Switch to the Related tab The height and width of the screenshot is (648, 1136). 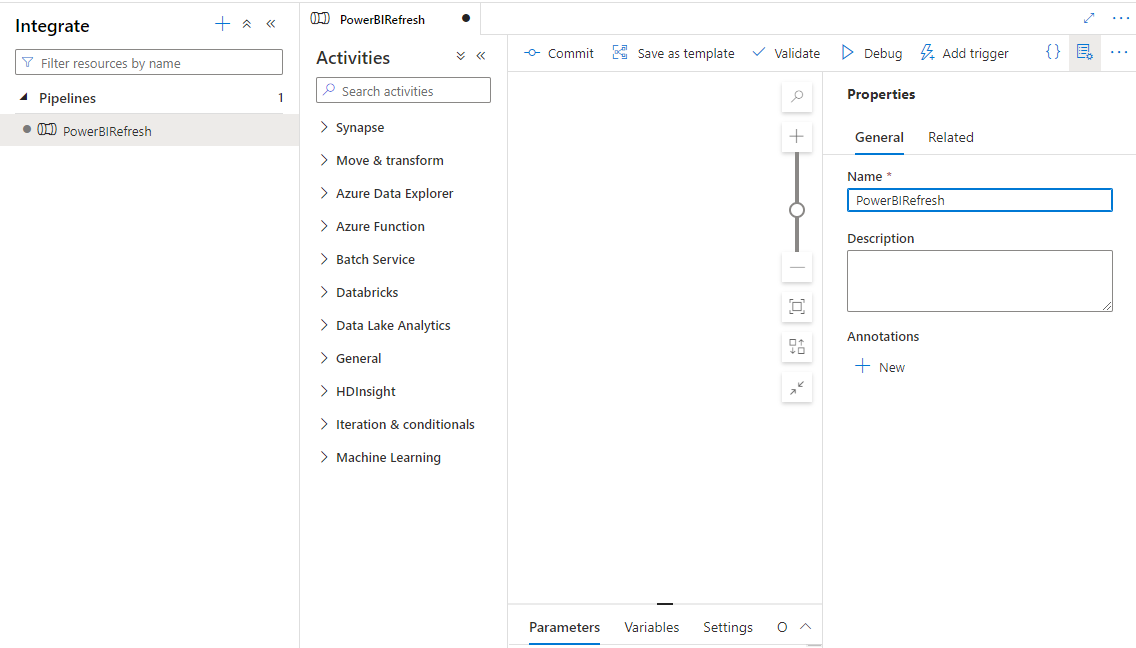pyautogui.click(x=951, y=137)
